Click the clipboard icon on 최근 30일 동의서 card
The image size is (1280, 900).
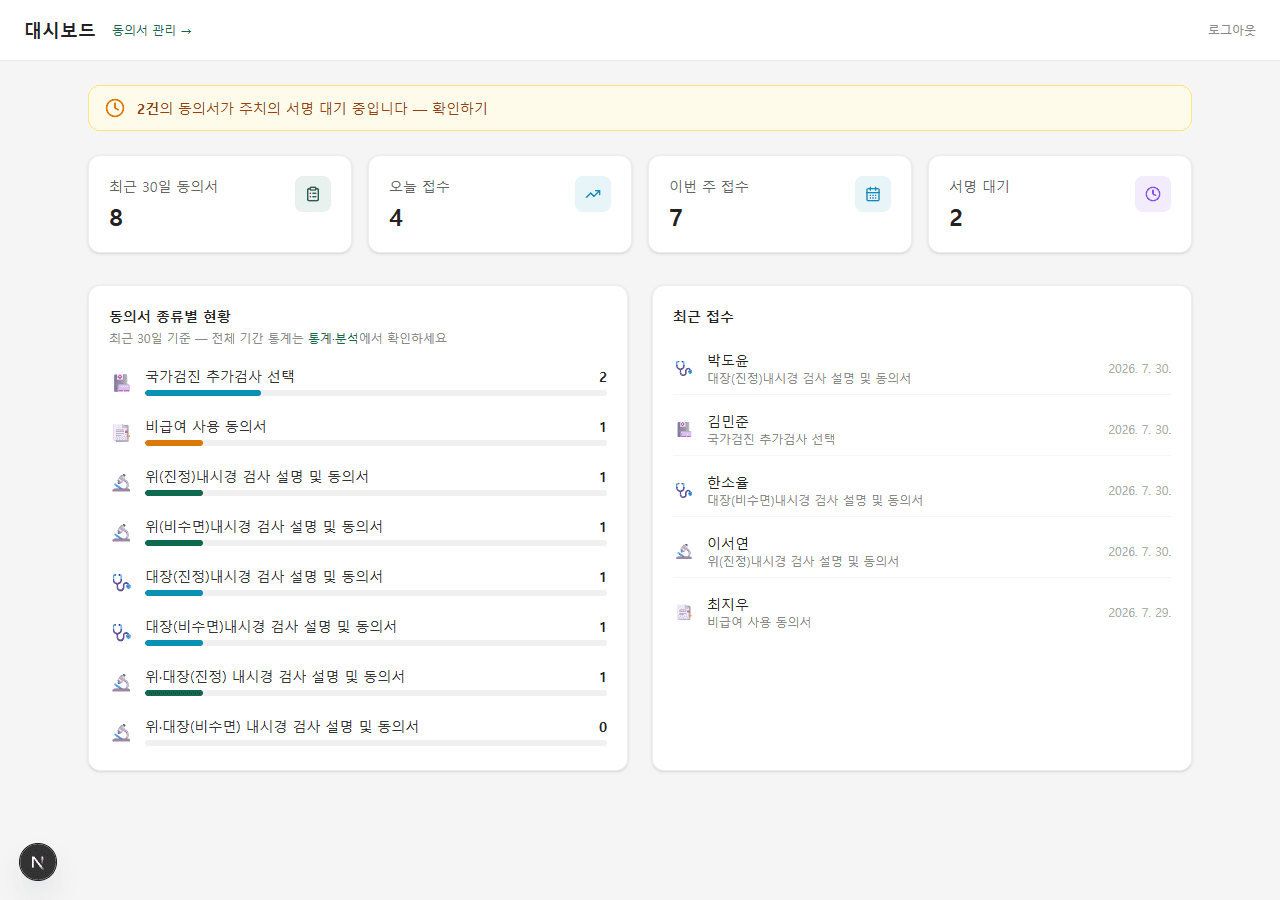(313, 194)
